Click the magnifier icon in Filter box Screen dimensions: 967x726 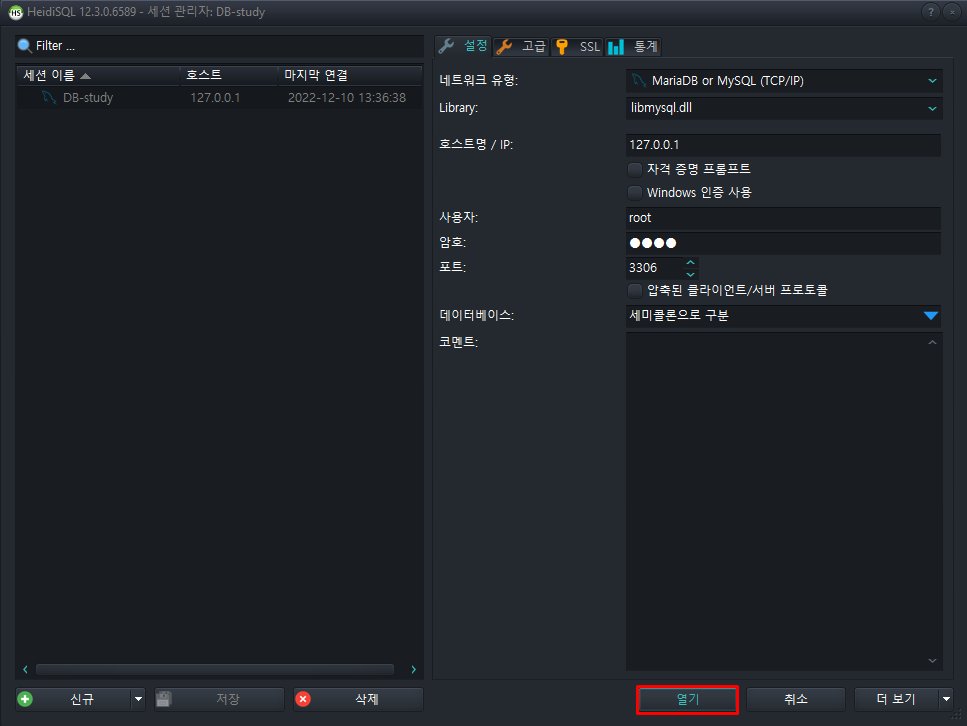point(25,46)
